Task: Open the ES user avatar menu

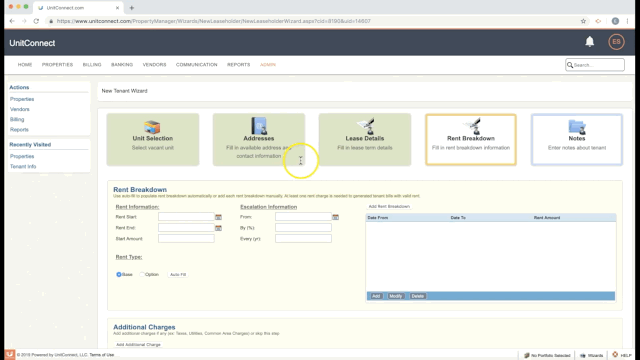Action: [616, 42]
